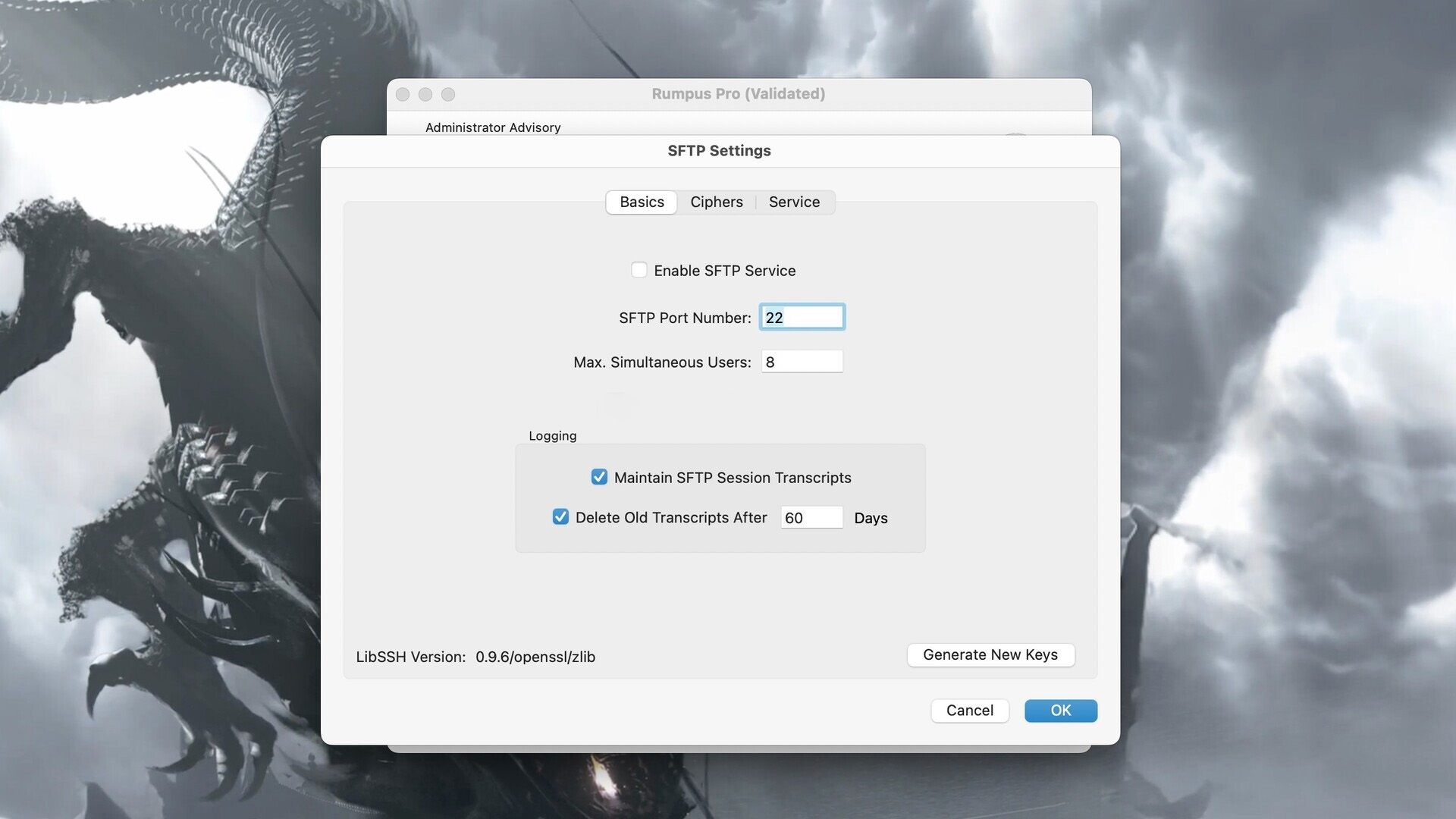
Task: Click the red close button on Rumpus Pro
Action: 404,93
